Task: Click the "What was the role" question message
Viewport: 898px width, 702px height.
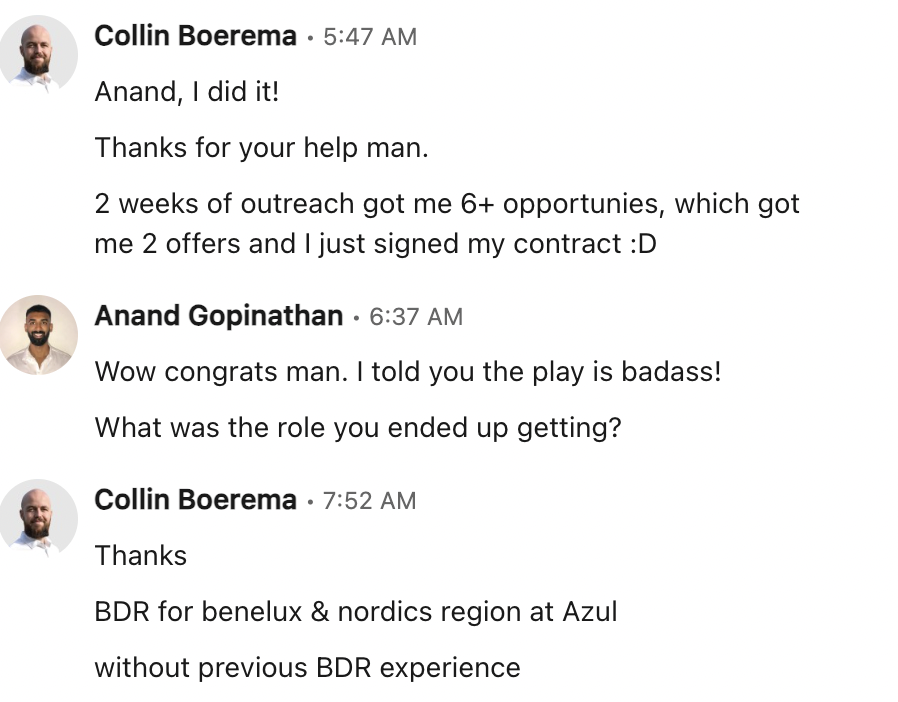Action: pyautogui.click(x=358, y=428)
